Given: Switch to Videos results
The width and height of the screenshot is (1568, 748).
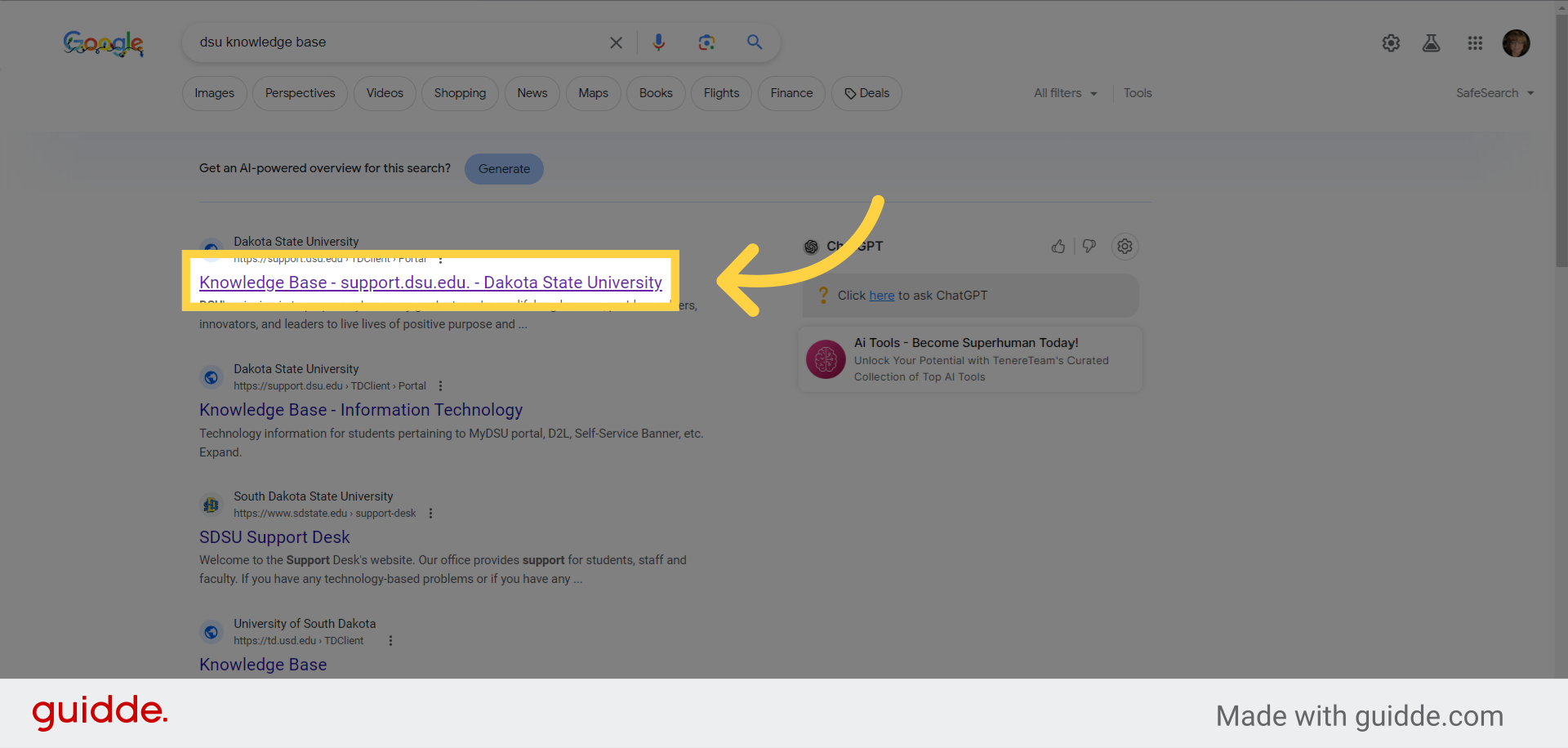Looking at the screenshot, I should click(x=385, y=93).
